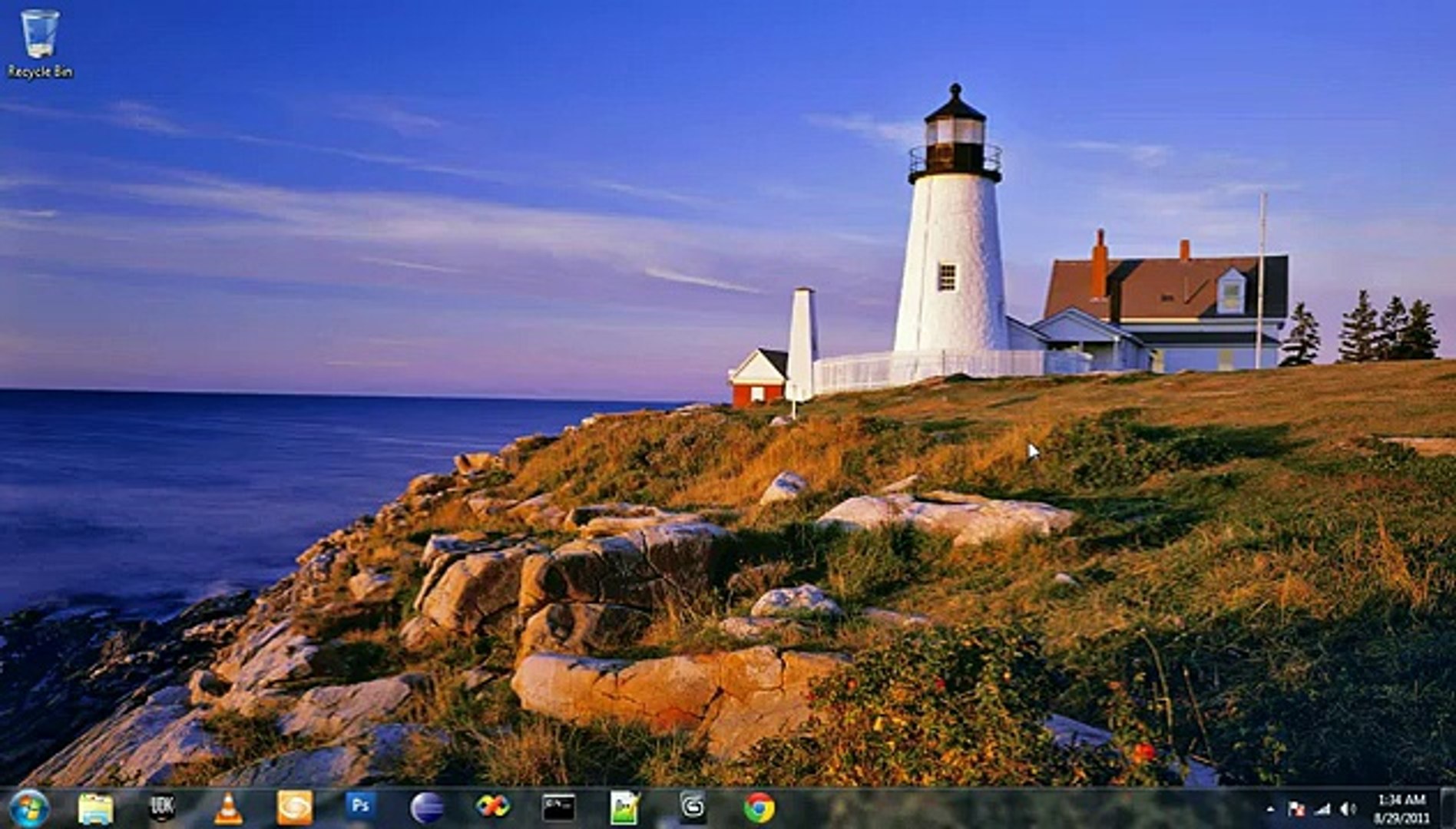Image resolution: width=1456 pixels, height=829 pixels.
Task: Click the Show Desktop strip beside clock
Action: click(1448, 808)
